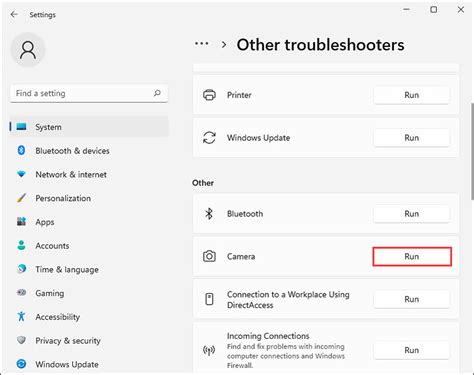Click the vertical scrollbar thumb
474x375 pixels.
[x=472, y=152]
